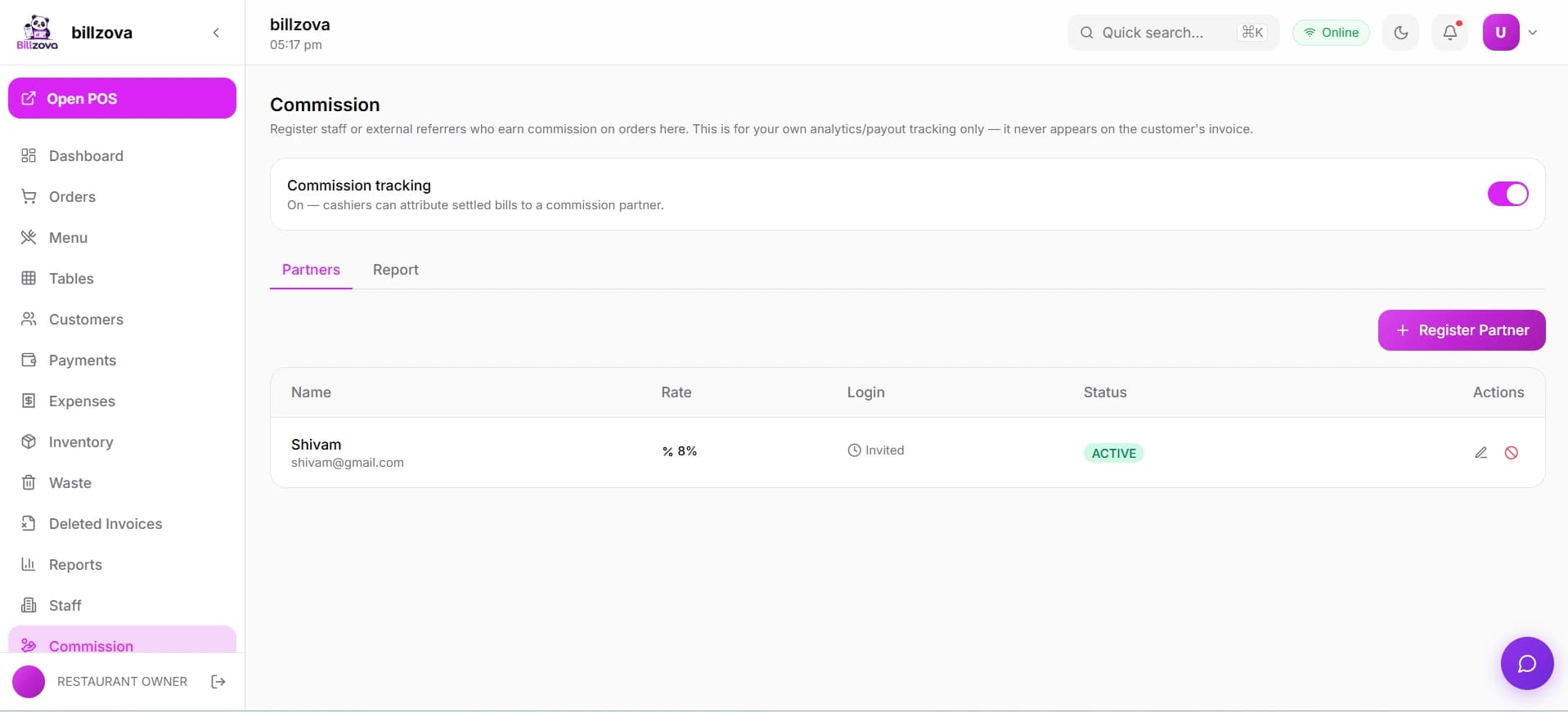Turn off Commission tracking switch
The image size is (1568, 712).
(x=1507, y=194)
